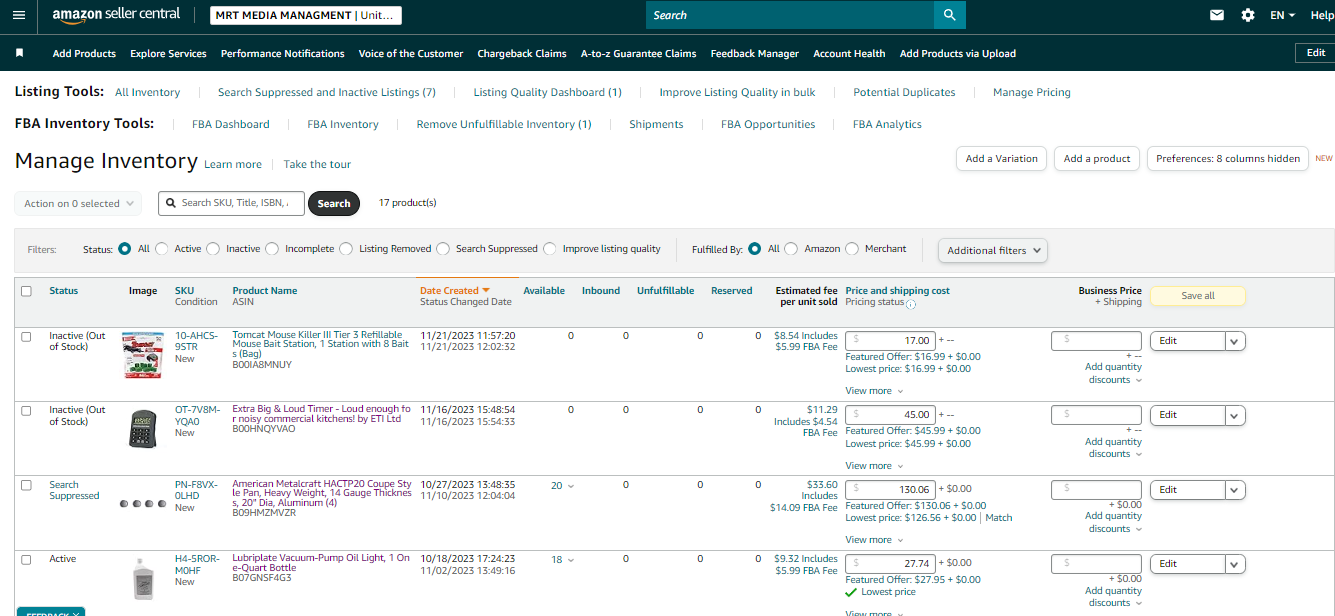Image resolution: width=1335 pixels, height=616 pixels.
Task: Click the Amazon Seller Central logo
Action: 116,15
